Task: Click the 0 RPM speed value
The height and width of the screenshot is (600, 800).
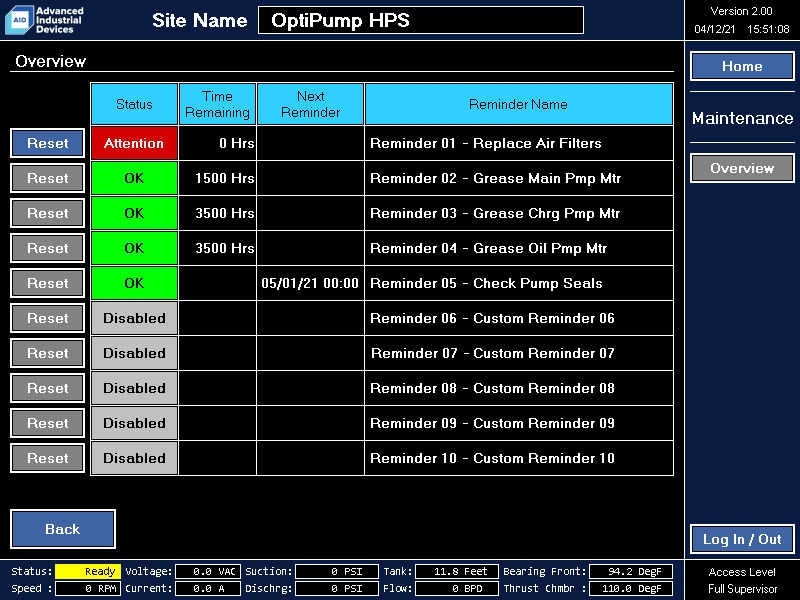Action: (x=88, y=588)
